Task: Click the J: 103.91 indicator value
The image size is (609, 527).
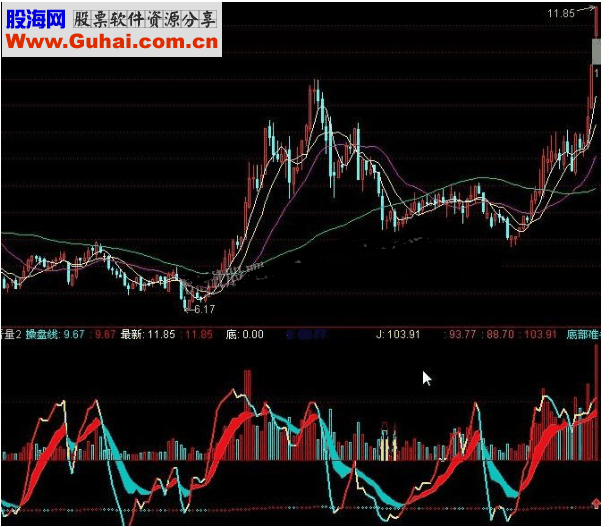Action: coord(398,334)
